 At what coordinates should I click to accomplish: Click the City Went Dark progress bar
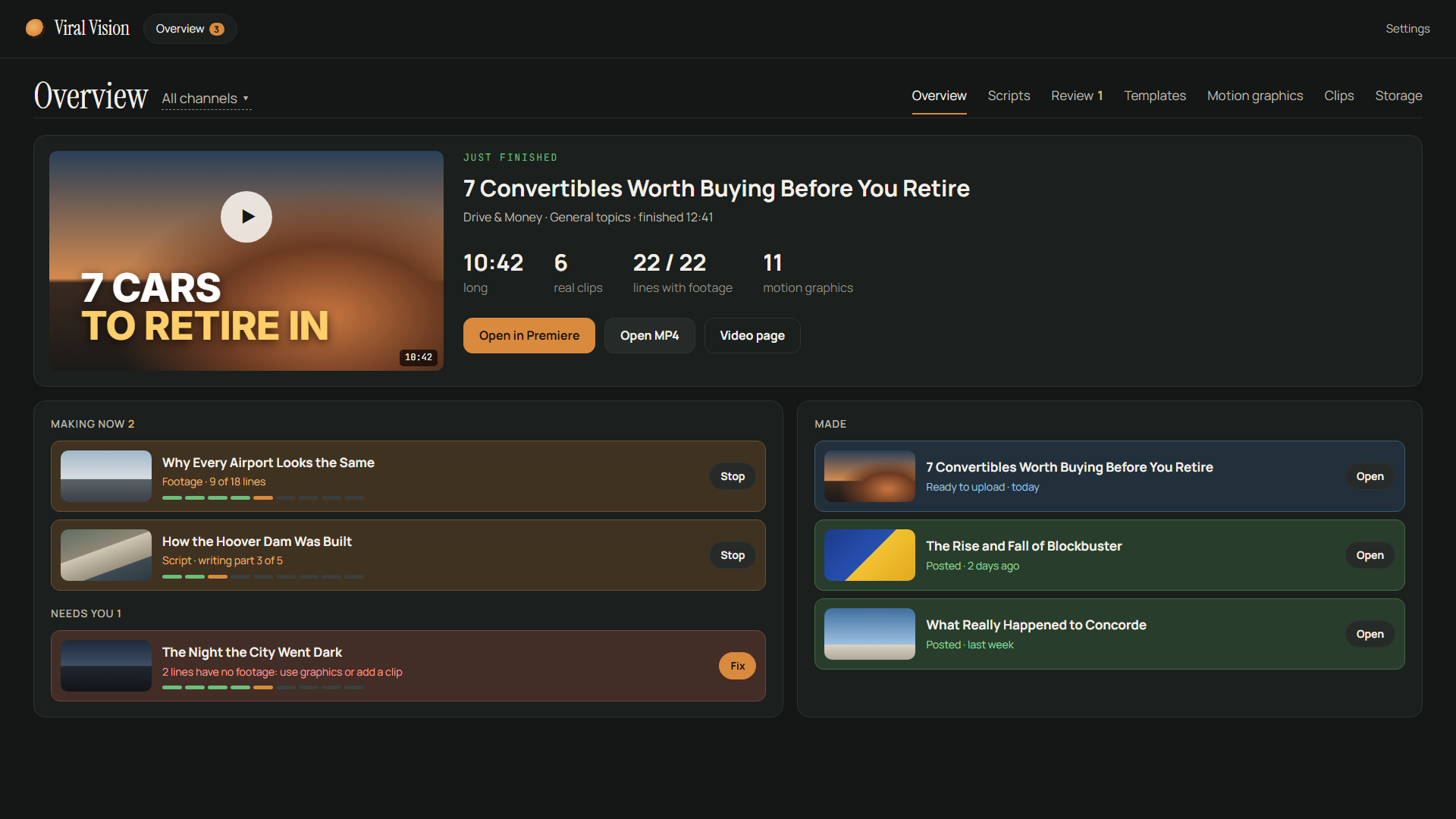263,688
